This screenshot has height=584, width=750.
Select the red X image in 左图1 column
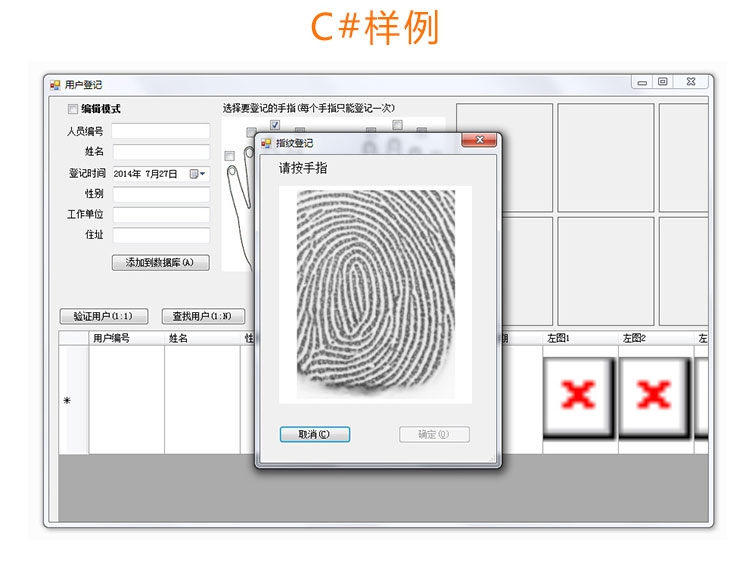coord(578,396)
